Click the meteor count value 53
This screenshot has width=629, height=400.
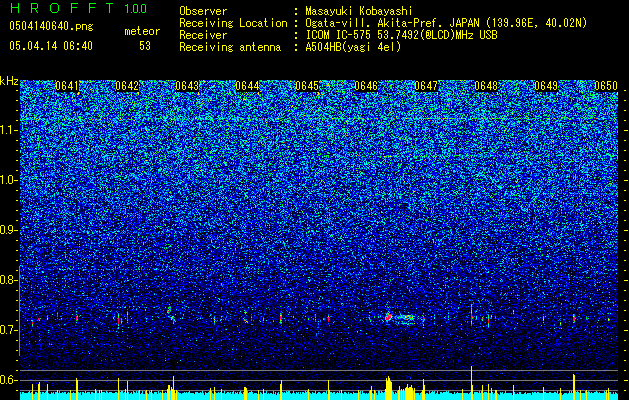click(145, 46)
